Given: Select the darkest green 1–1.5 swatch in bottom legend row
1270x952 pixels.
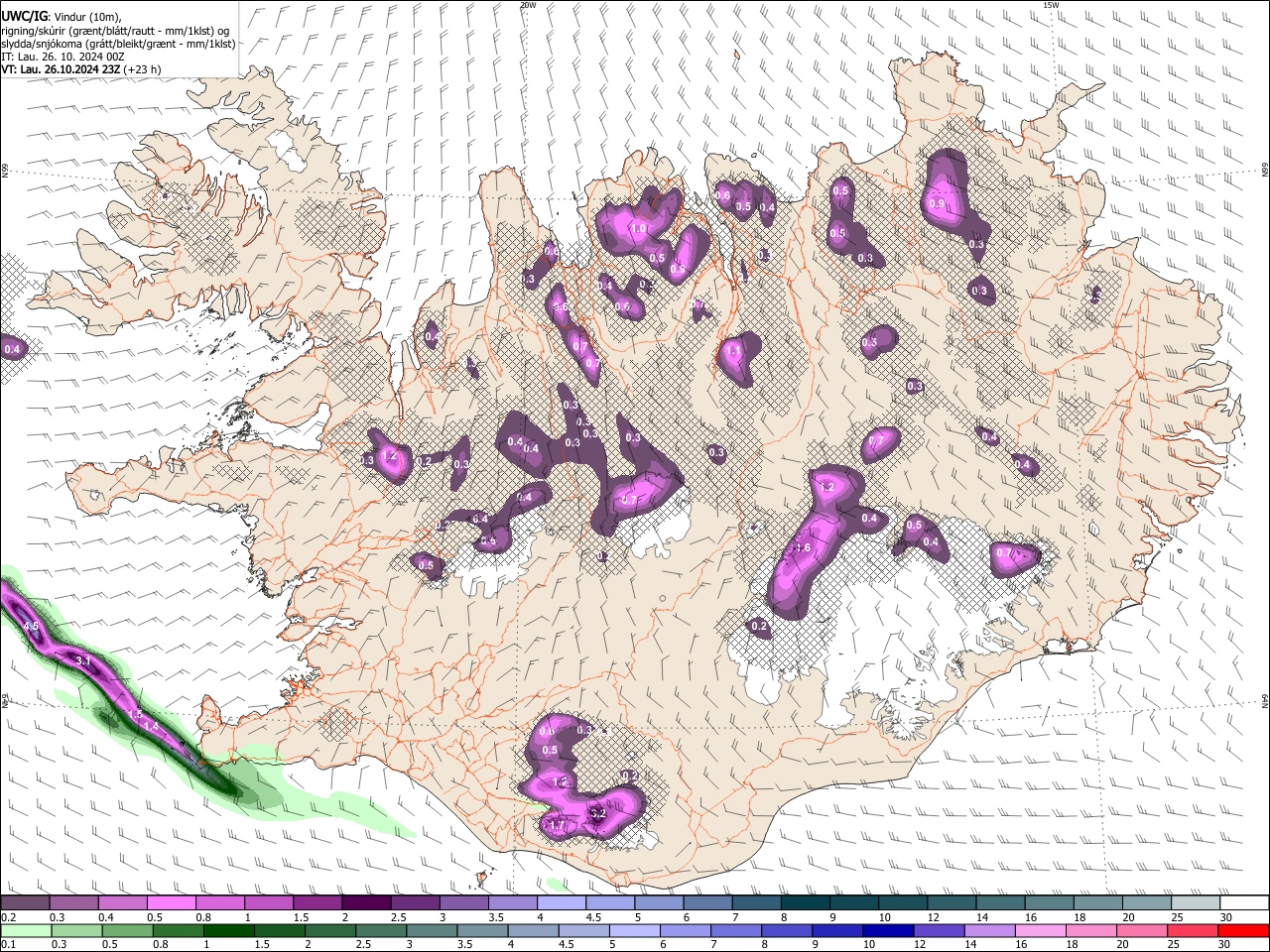Looking at the screenshot, I should (229, 931).
